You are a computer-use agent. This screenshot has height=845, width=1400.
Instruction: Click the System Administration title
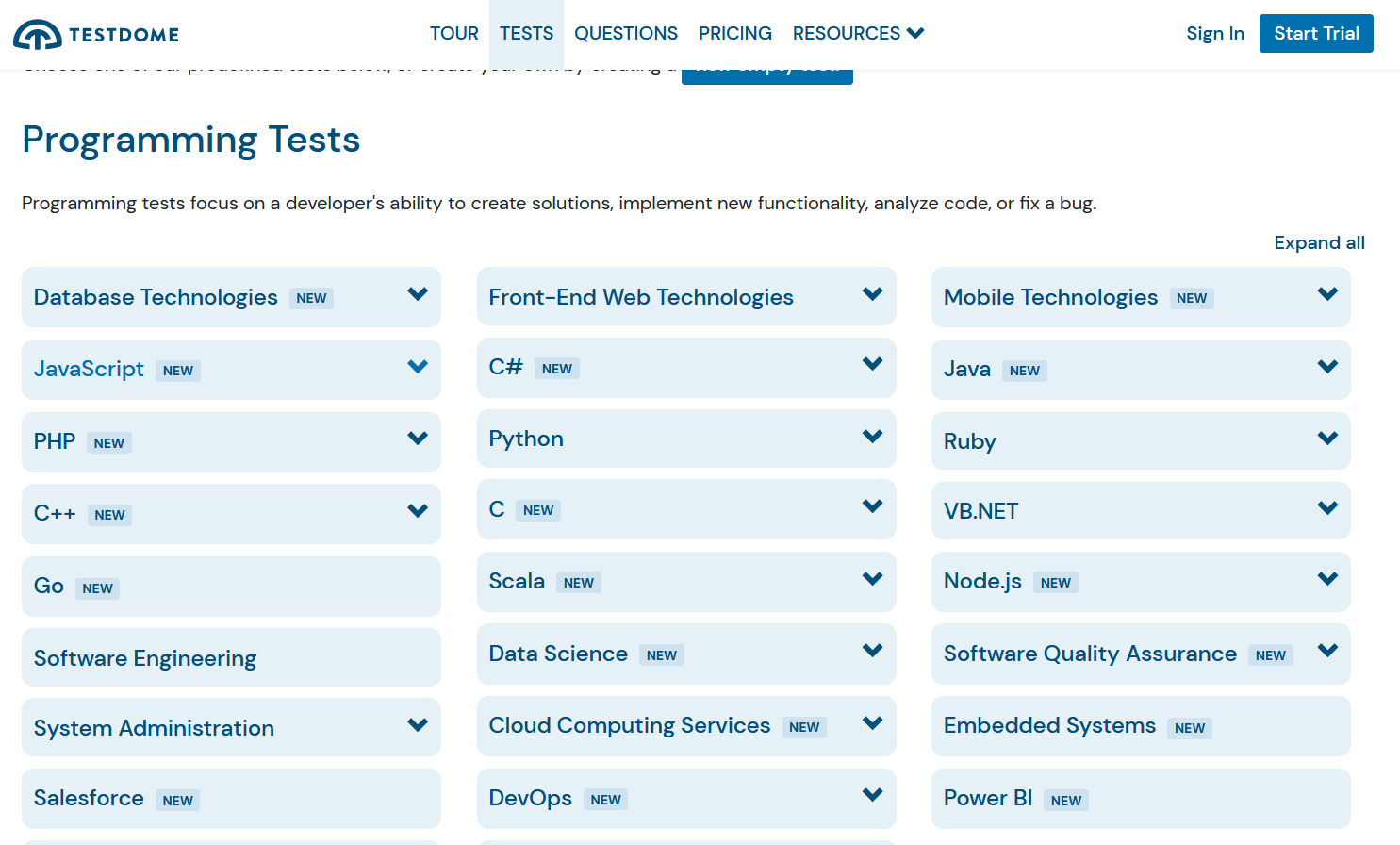click(x=154, y=728)
